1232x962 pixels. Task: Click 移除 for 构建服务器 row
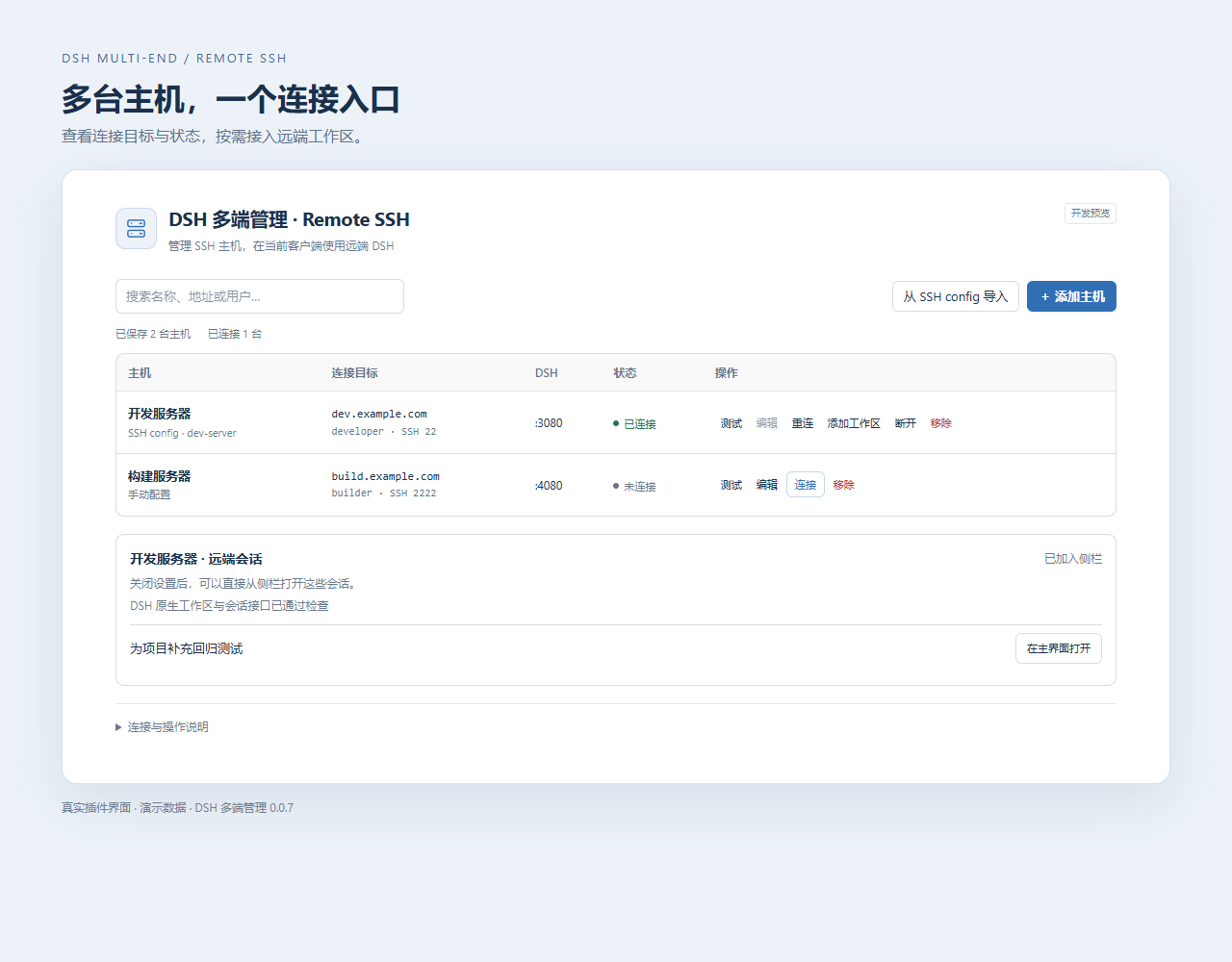tap(844, 485)
